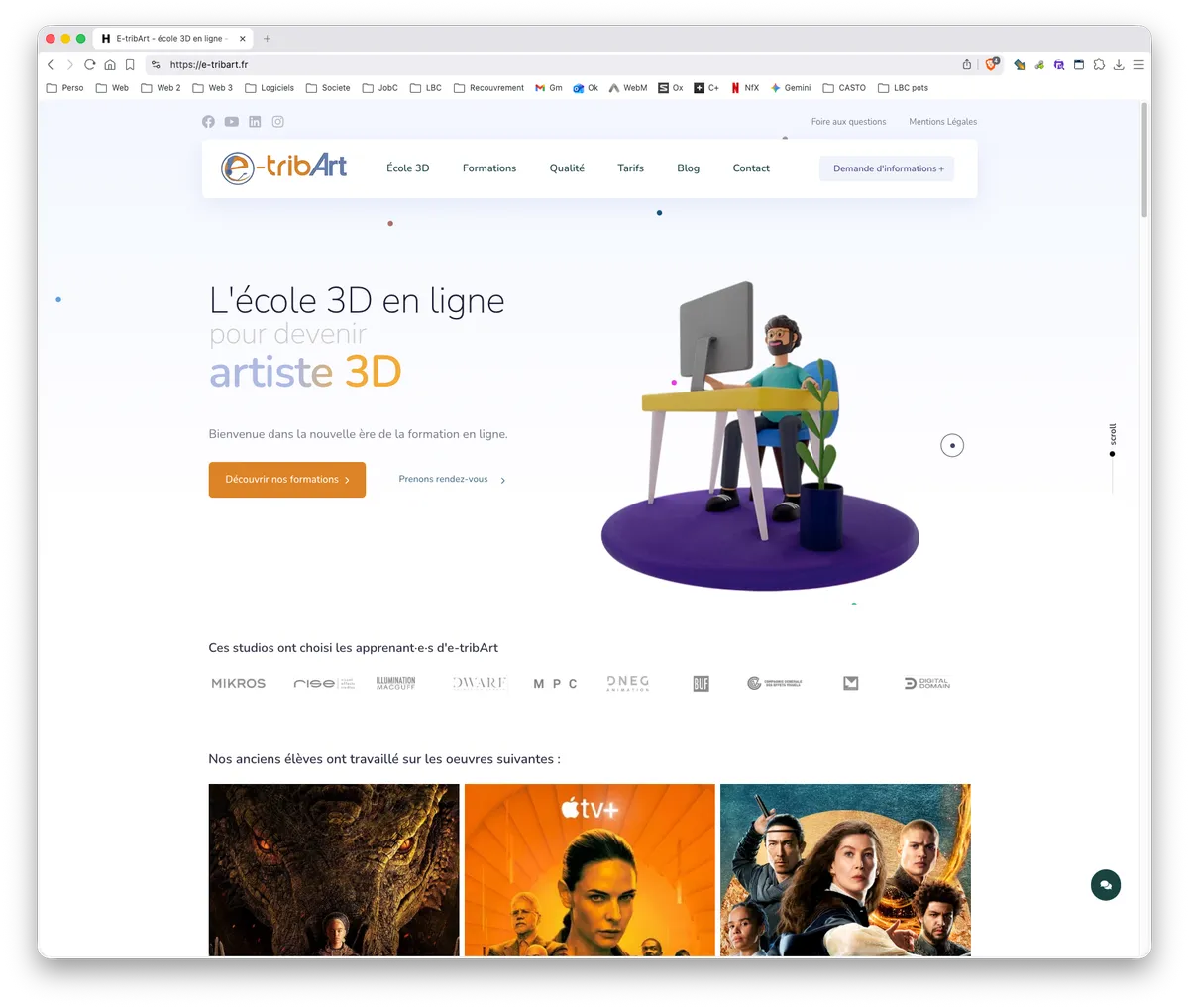Click the DWARF studio logo

(x=480, y=683)
